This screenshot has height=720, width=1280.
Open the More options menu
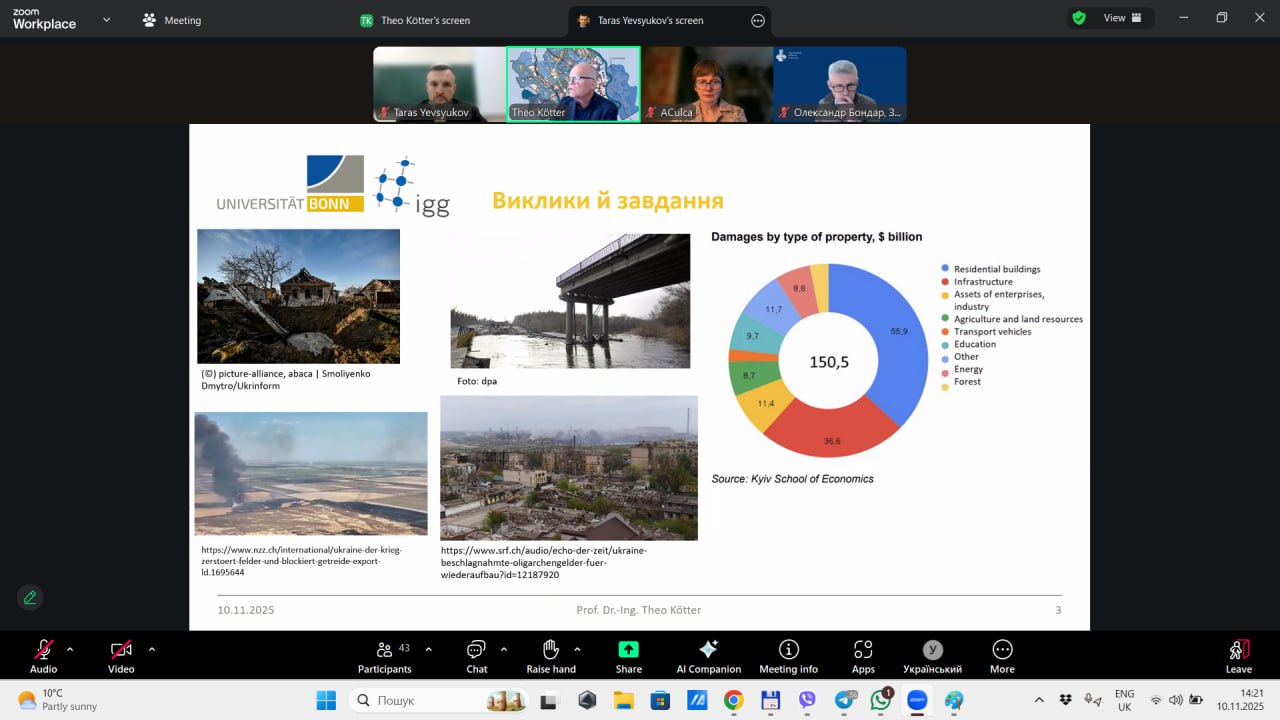[x=1002, y=655]
